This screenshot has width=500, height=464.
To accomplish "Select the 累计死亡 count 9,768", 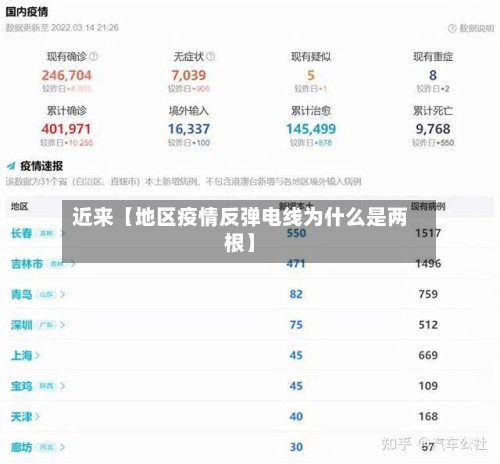I will click(433, 129).
